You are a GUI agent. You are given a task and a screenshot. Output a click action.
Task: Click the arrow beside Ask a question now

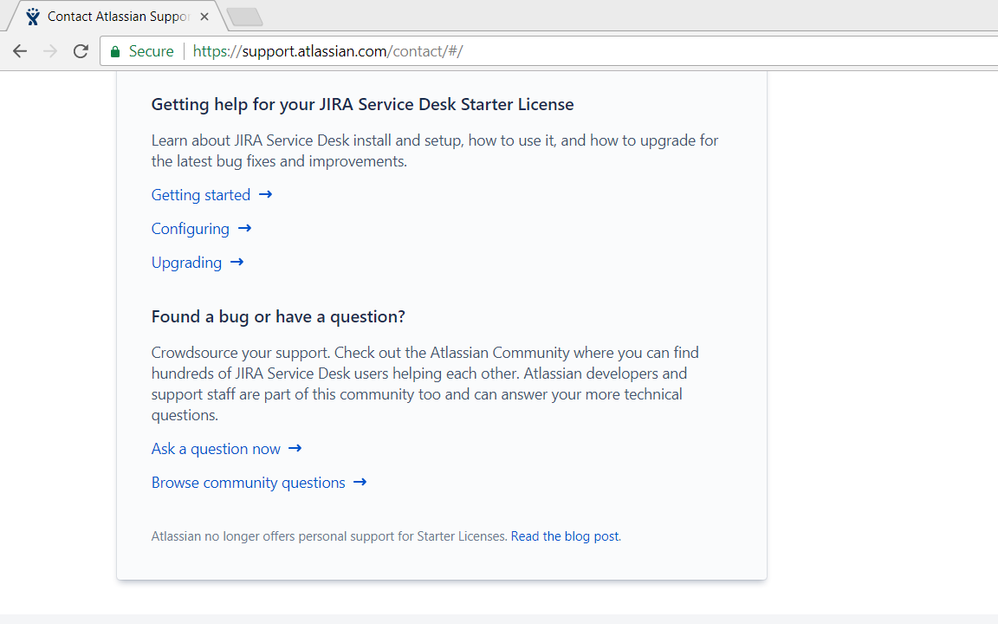(x=295, y=448)
